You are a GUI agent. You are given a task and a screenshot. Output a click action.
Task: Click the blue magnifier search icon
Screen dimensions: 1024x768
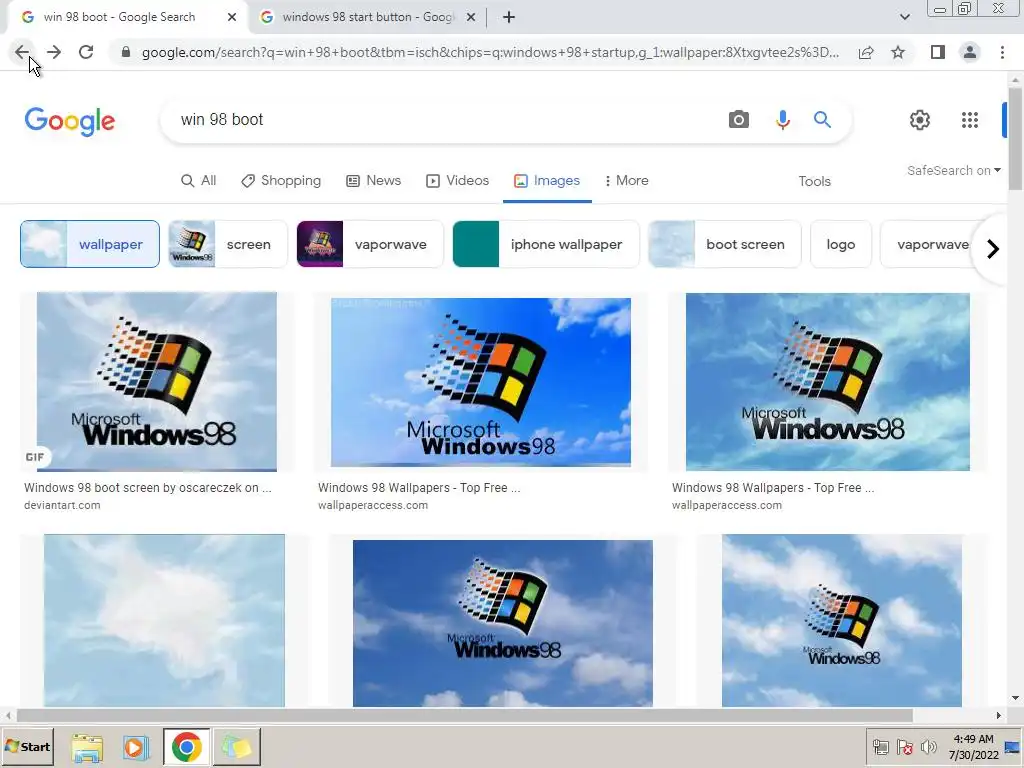click(822, 120)
